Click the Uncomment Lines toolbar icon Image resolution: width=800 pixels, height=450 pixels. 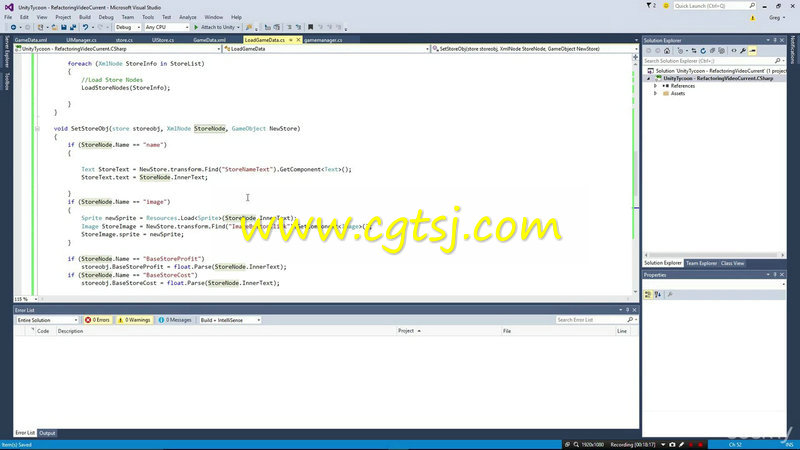(x=298, y=27)
